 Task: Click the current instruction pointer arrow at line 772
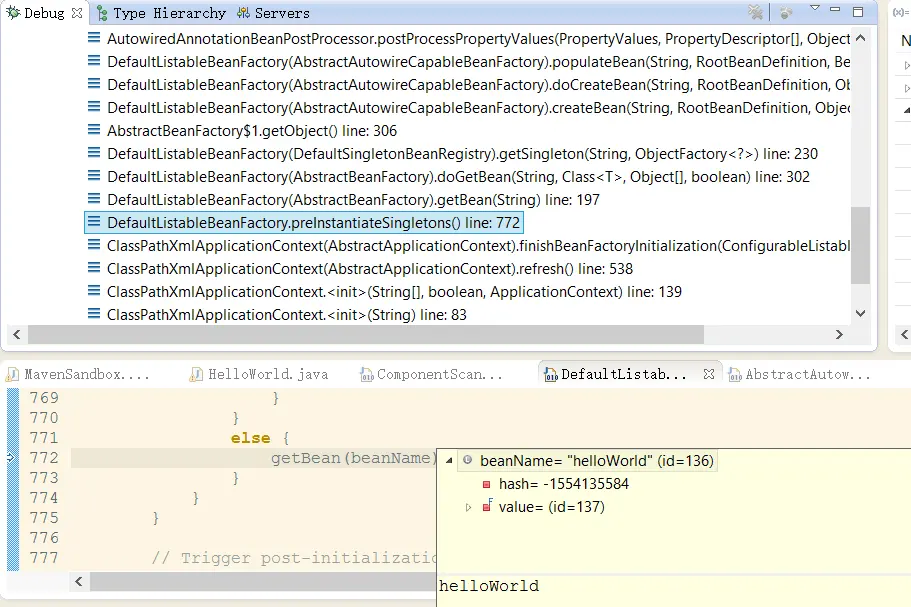pos(10,458)
